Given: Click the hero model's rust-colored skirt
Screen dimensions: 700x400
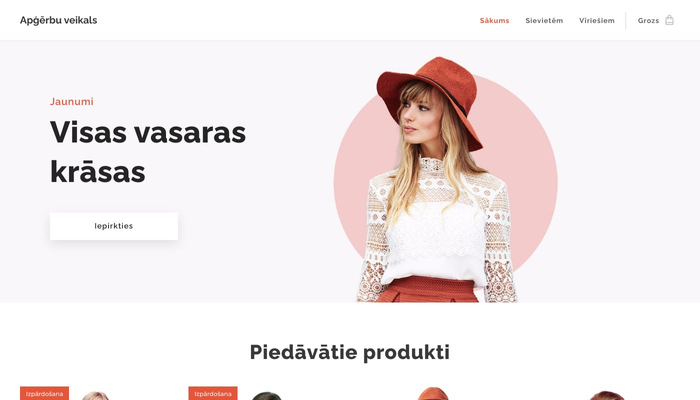Looking at the screenshot, I should point(426,289).
